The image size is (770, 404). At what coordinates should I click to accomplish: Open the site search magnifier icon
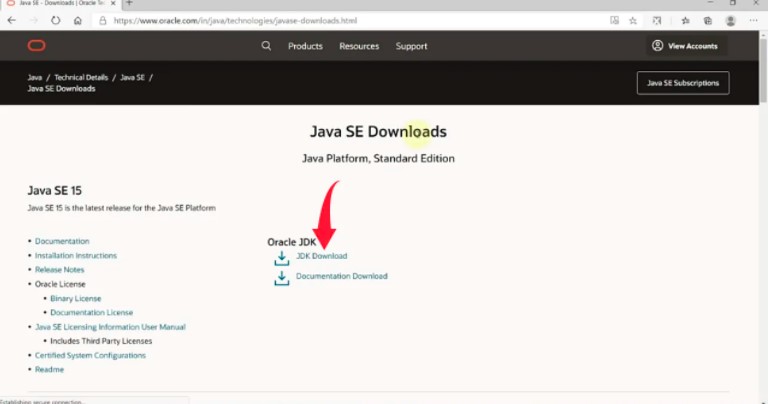point(266,46)
